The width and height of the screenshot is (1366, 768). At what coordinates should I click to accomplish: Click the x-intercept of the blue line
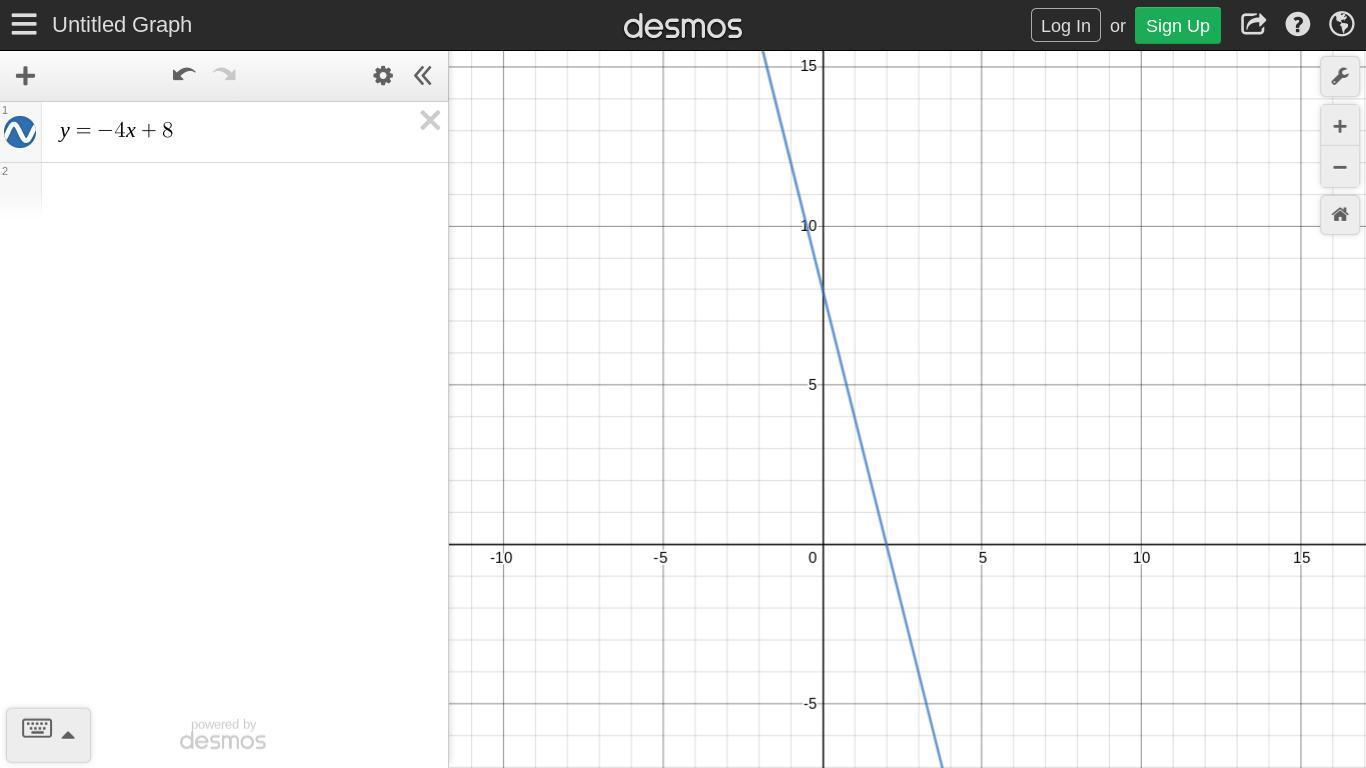(887, 545)
